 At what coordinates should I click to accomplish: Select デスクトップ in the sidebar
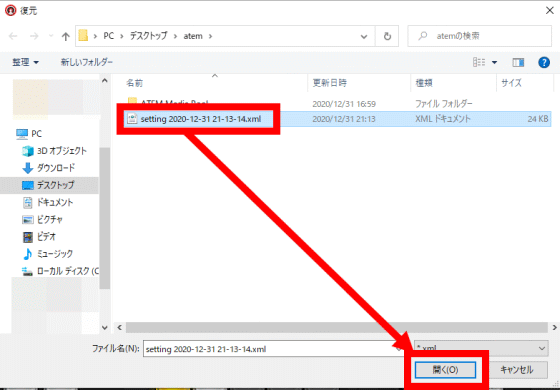point(56,185)
